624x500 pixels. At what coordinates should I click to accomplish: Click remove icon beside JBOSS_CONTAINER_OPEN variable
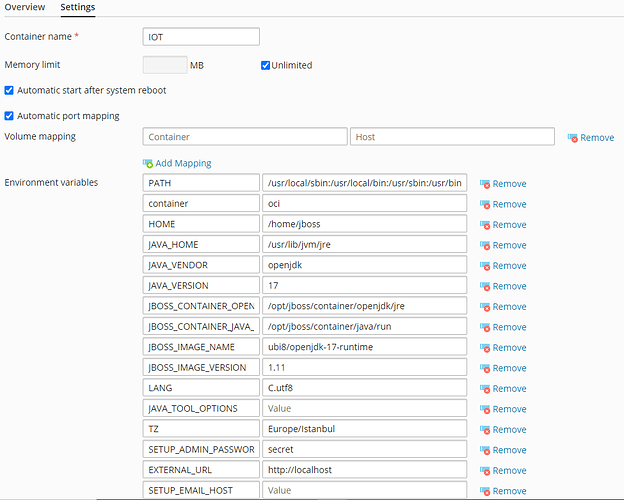485,307
